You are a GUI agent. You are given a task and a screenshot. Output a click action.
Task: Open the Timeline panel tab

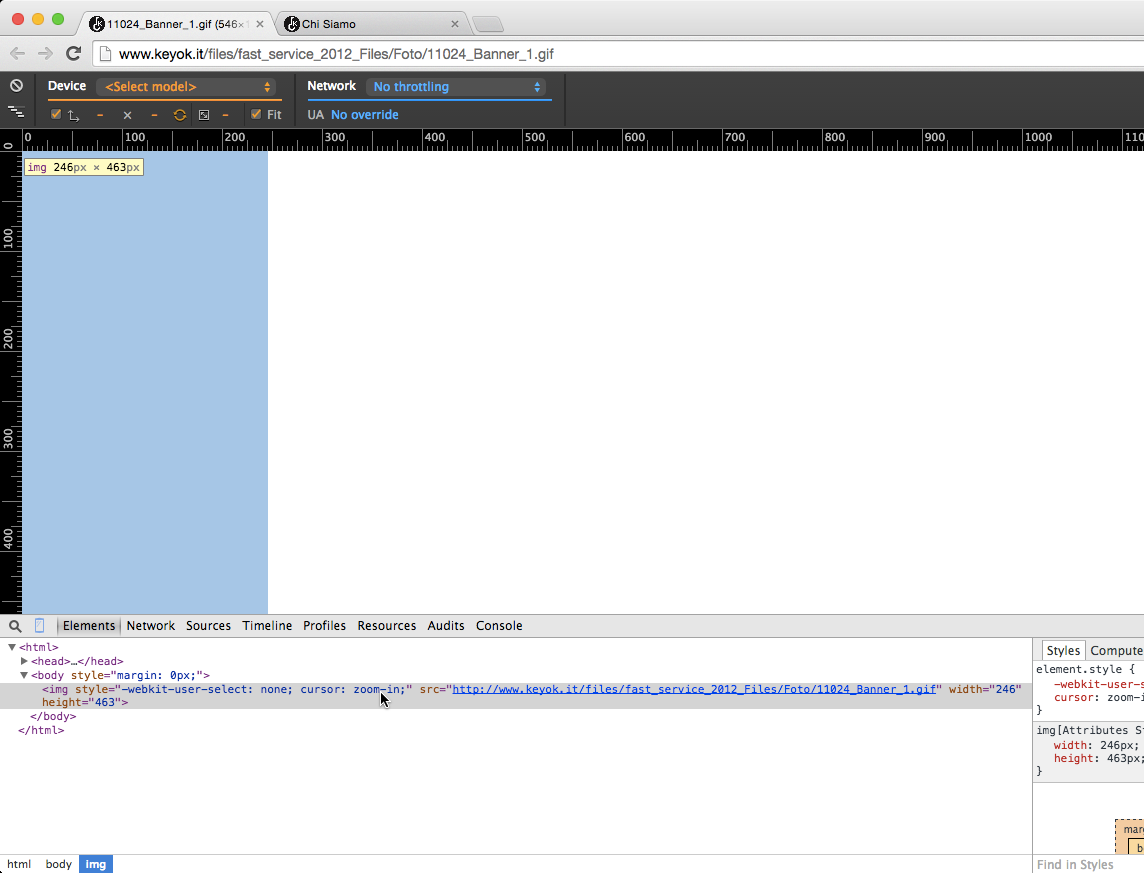(x=267, y=626)
